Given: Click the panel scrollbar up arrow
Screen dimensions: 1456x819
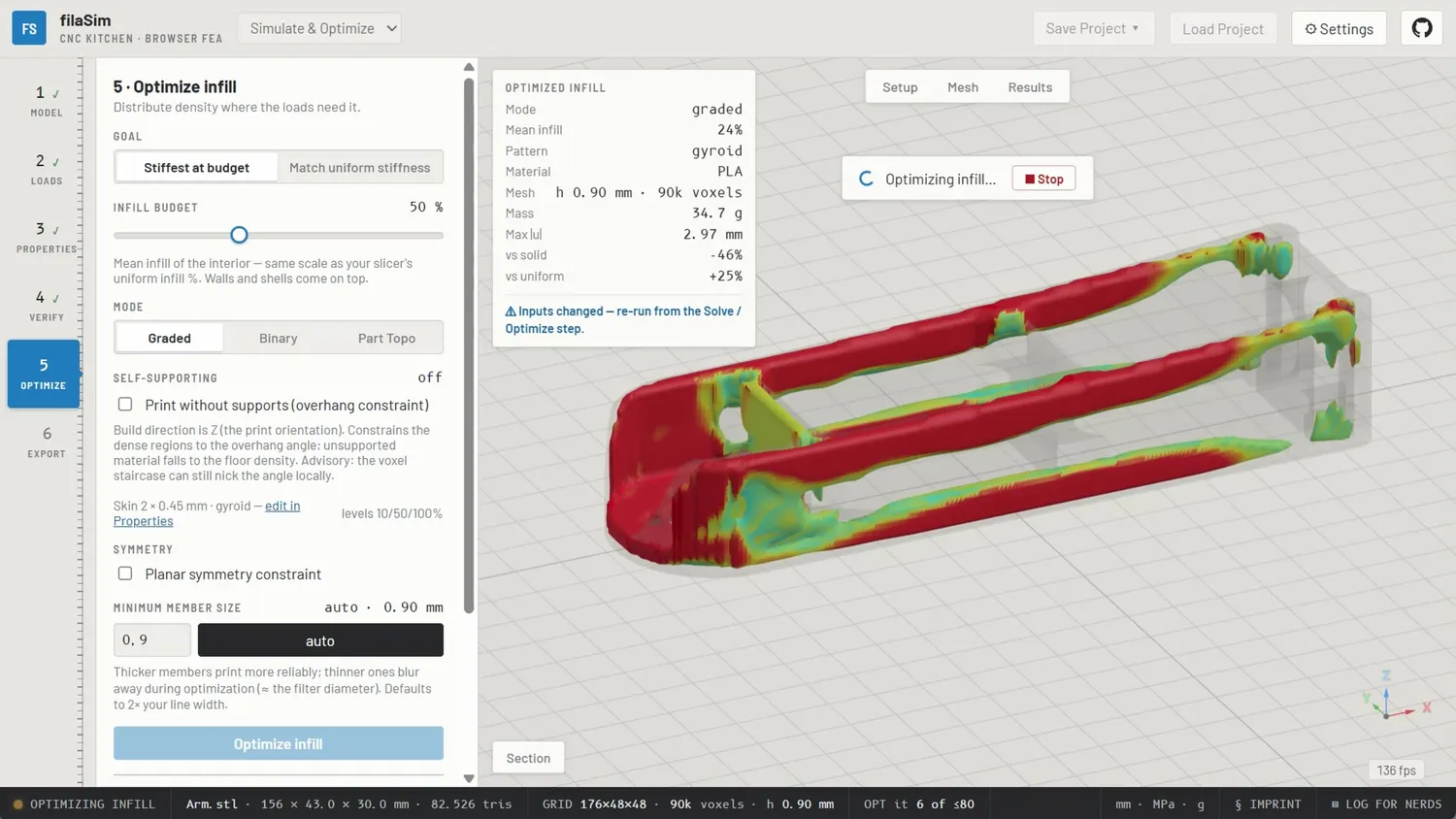Looking at the screenshot, I should pyautogui.click(x=469, y=67).
